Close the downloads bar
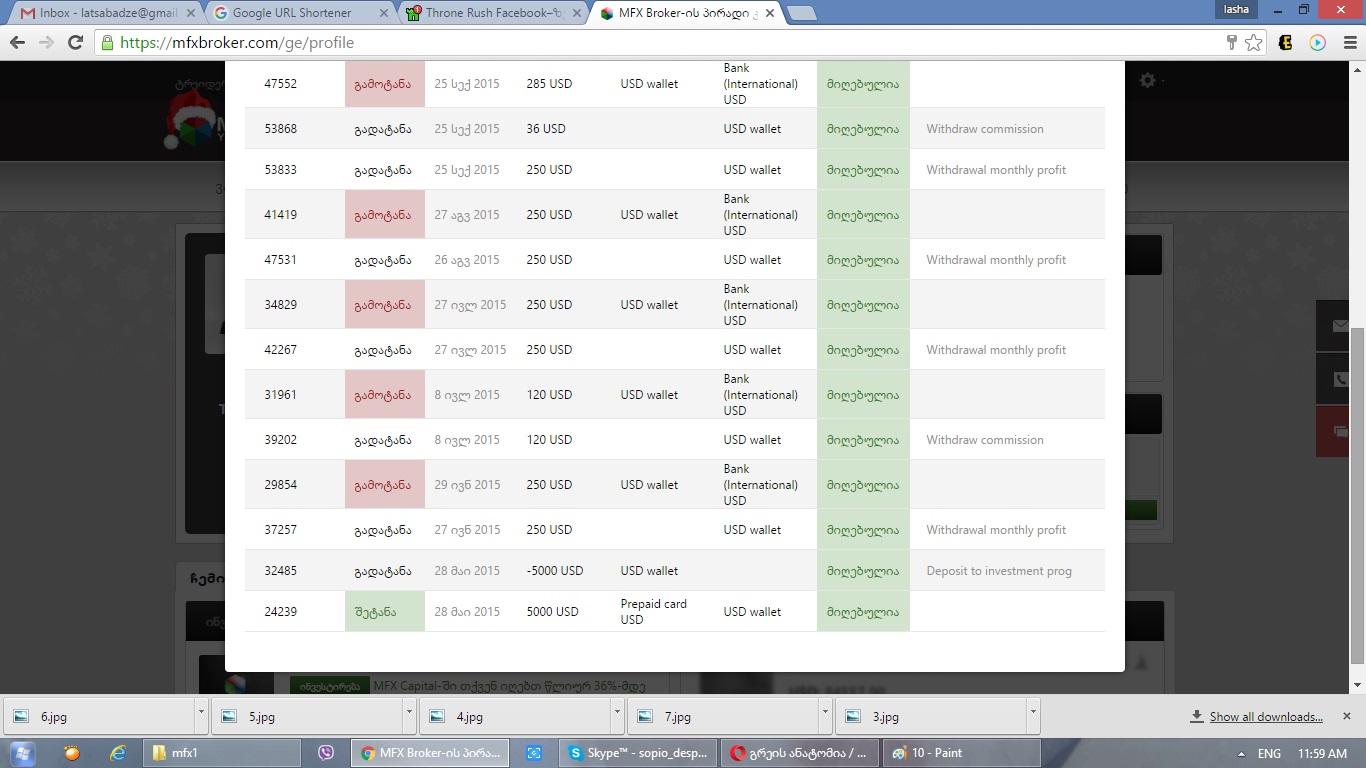The width and height of the screenshot is (1366, 768). (1347, 716)
